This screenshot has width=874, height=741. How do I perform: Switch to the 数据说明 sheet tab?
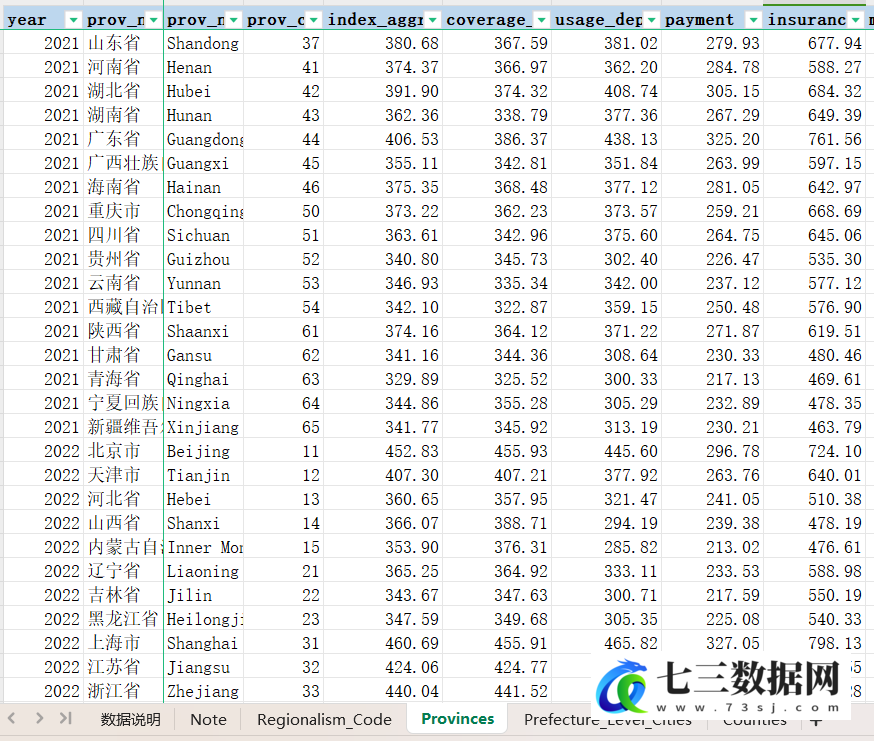(x=130, y=719)
